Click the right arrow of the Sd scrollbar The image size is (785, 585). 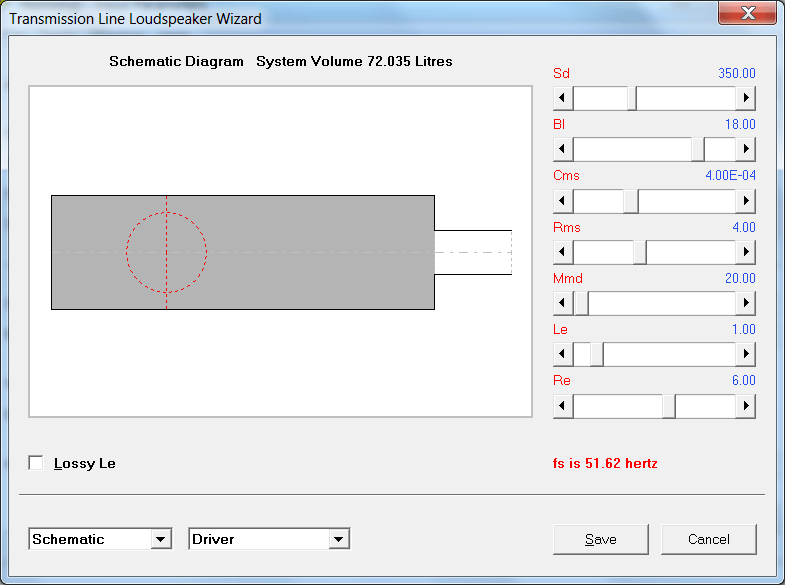(745, 98)
